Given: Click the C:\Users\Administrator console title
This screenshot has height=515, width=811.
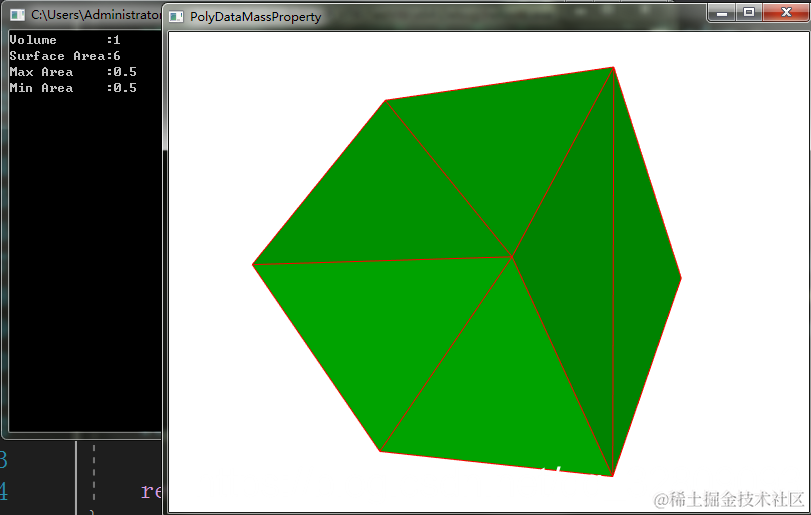Looking at the screenshot, I should point(96,15).
